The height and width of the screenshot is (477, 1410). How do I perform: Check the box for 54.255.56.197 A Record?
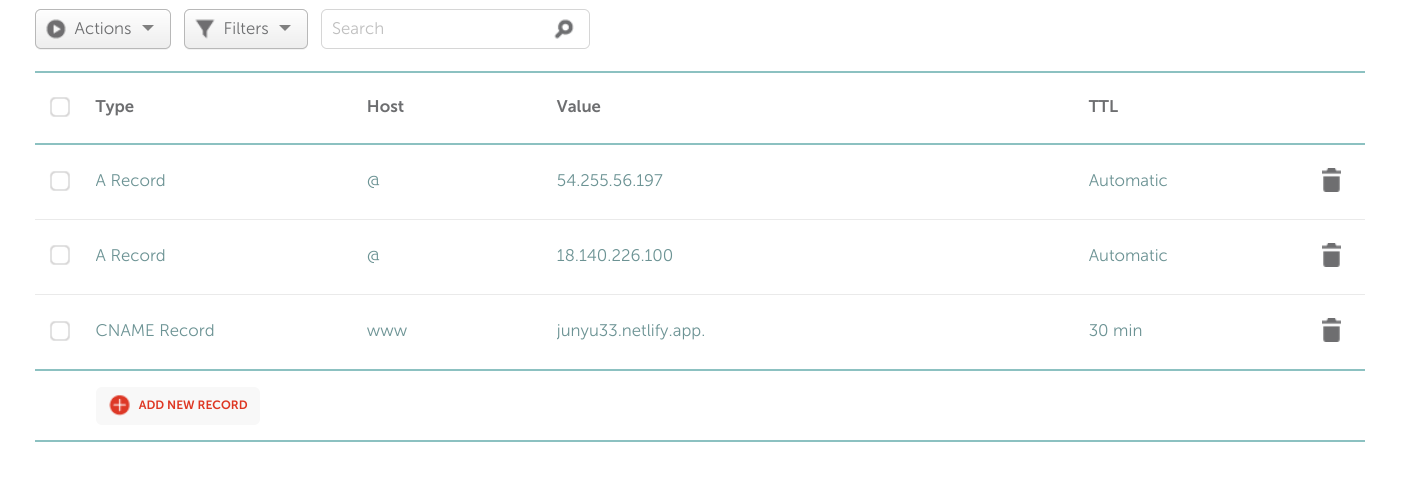pyautogui.click(x=60, y=181)
